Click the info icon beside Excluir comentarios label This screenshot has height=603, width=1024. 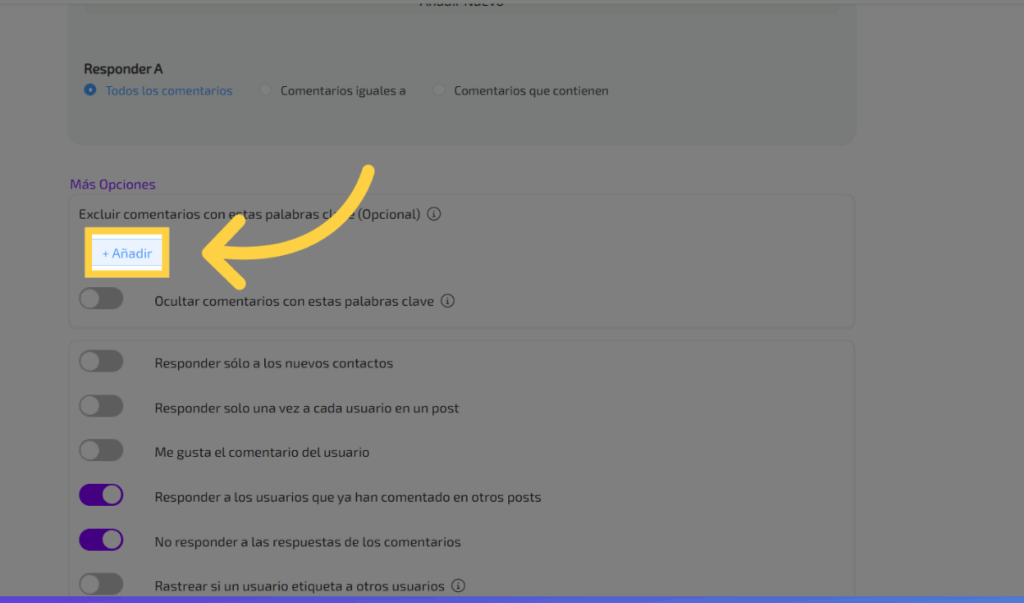pos(434,214)
